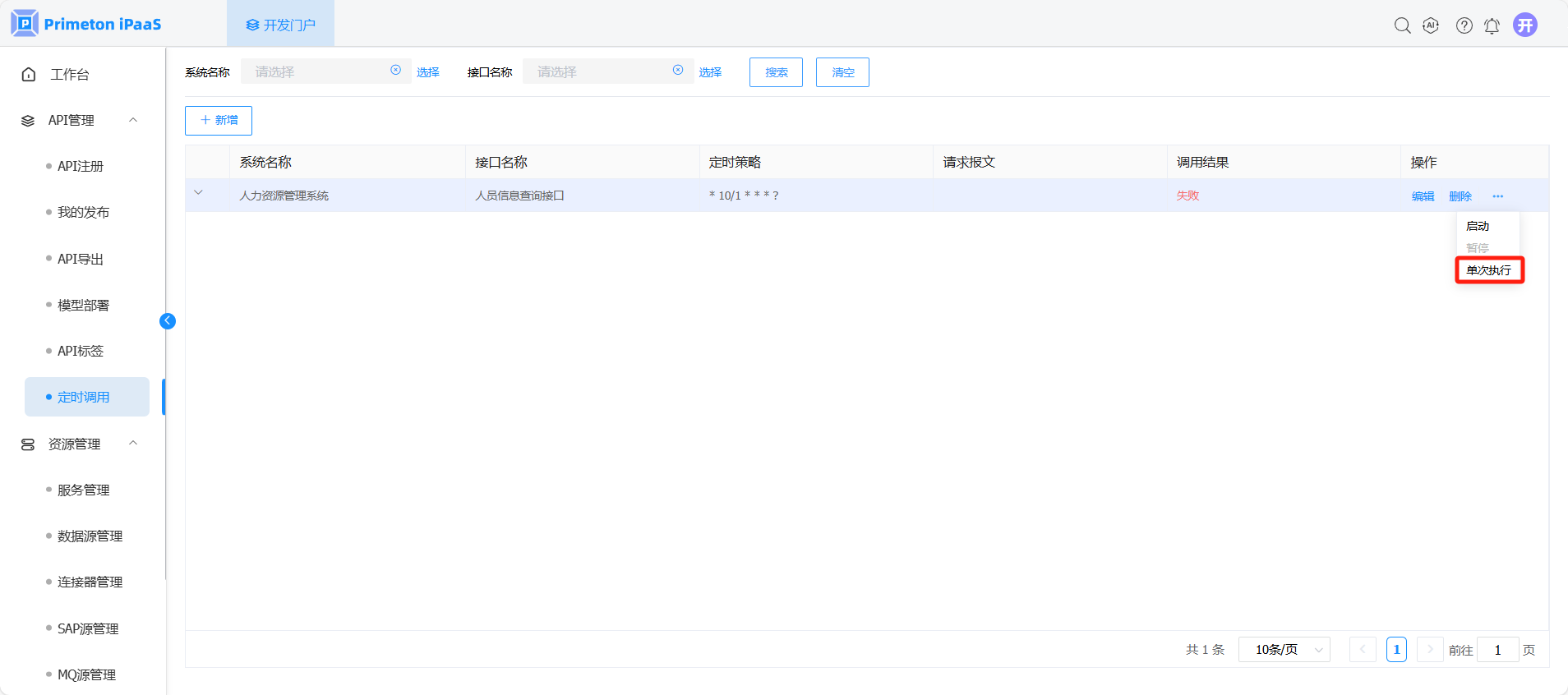Clear the 接口名称 field with its clear icon
This screenshot has width=1568, height=695.
click(678, 71)
